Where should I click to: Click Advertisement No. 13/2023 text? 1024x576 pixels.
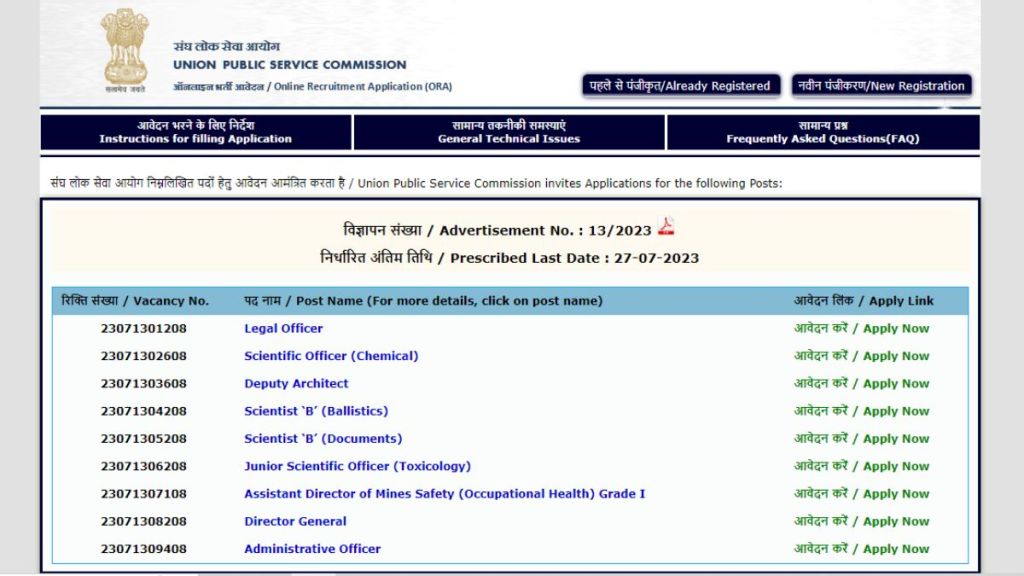497,230
